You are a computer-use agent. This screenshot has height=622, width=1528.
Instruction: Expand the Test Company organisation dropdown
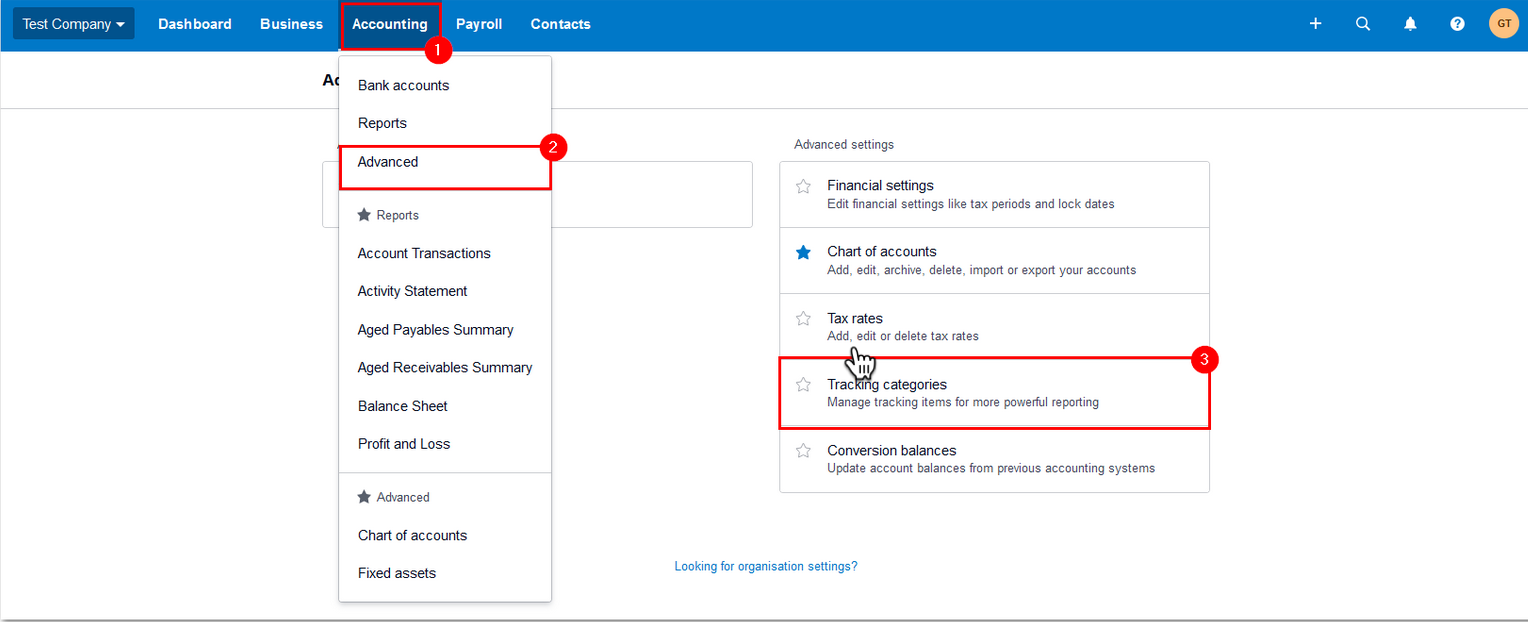pos(73,24)
